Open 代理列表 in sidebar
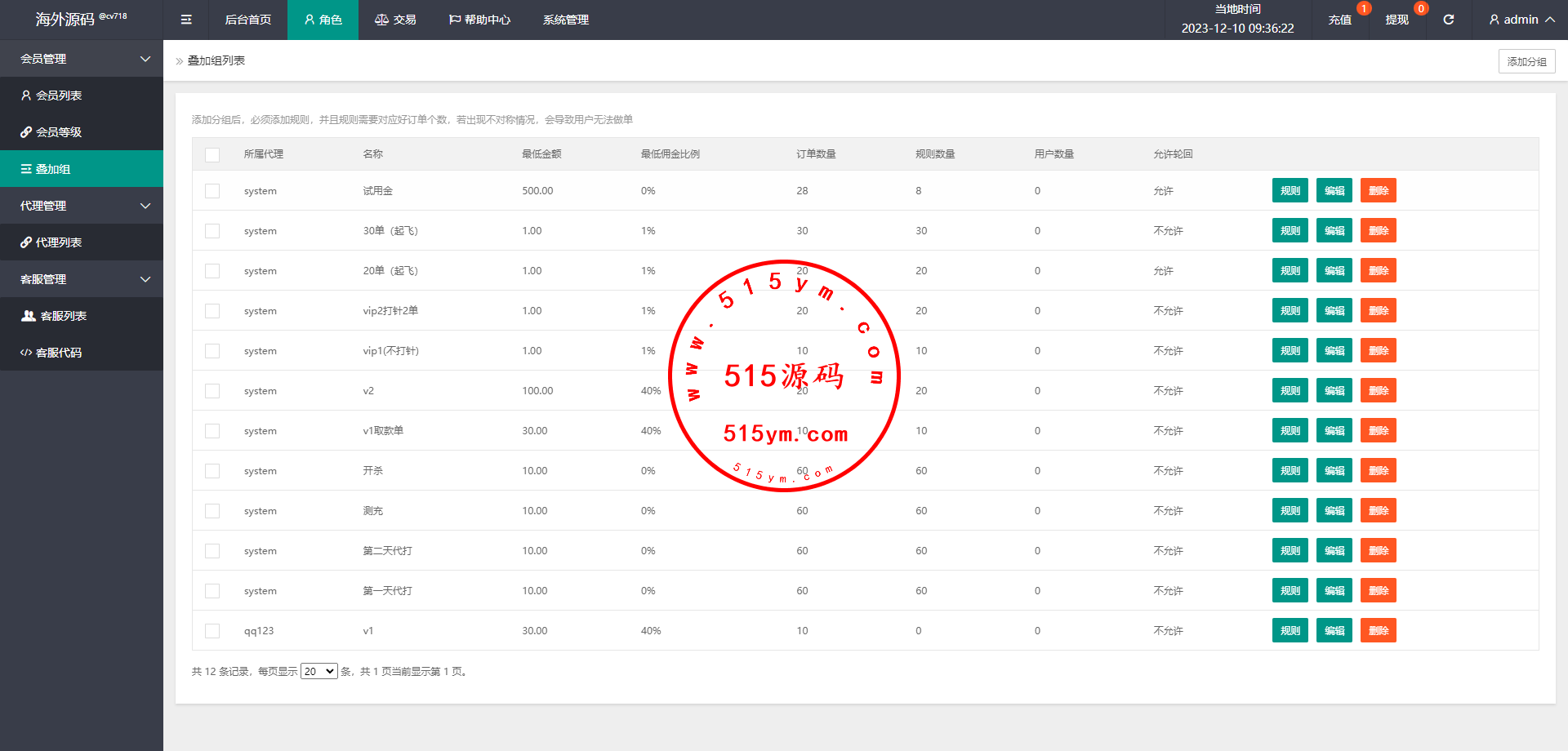Image resolution: width=1568 pixels, height=751 pixels. (59, 242)
